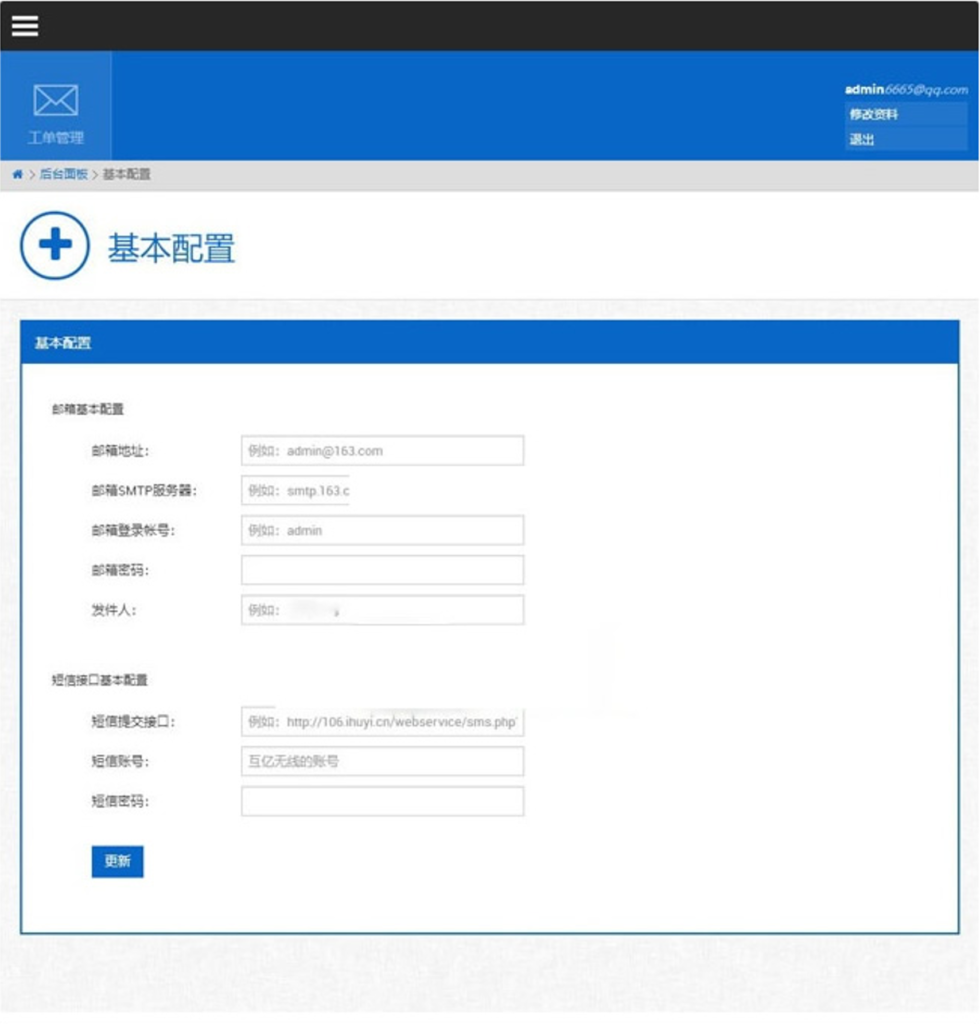Open the hamburger navigation menu
980x1024 pixels.
coord(27,24)
